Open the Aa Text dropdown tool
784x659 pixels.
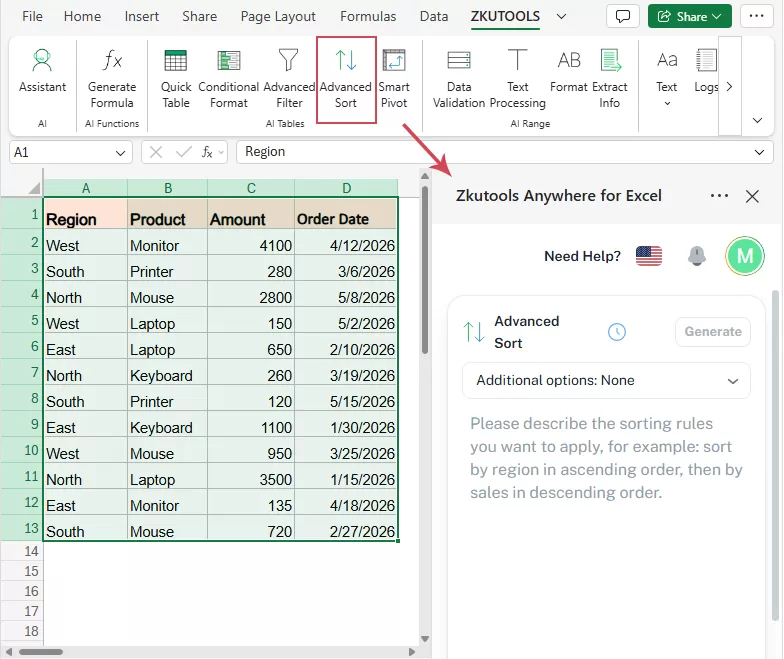pos(666,78)
